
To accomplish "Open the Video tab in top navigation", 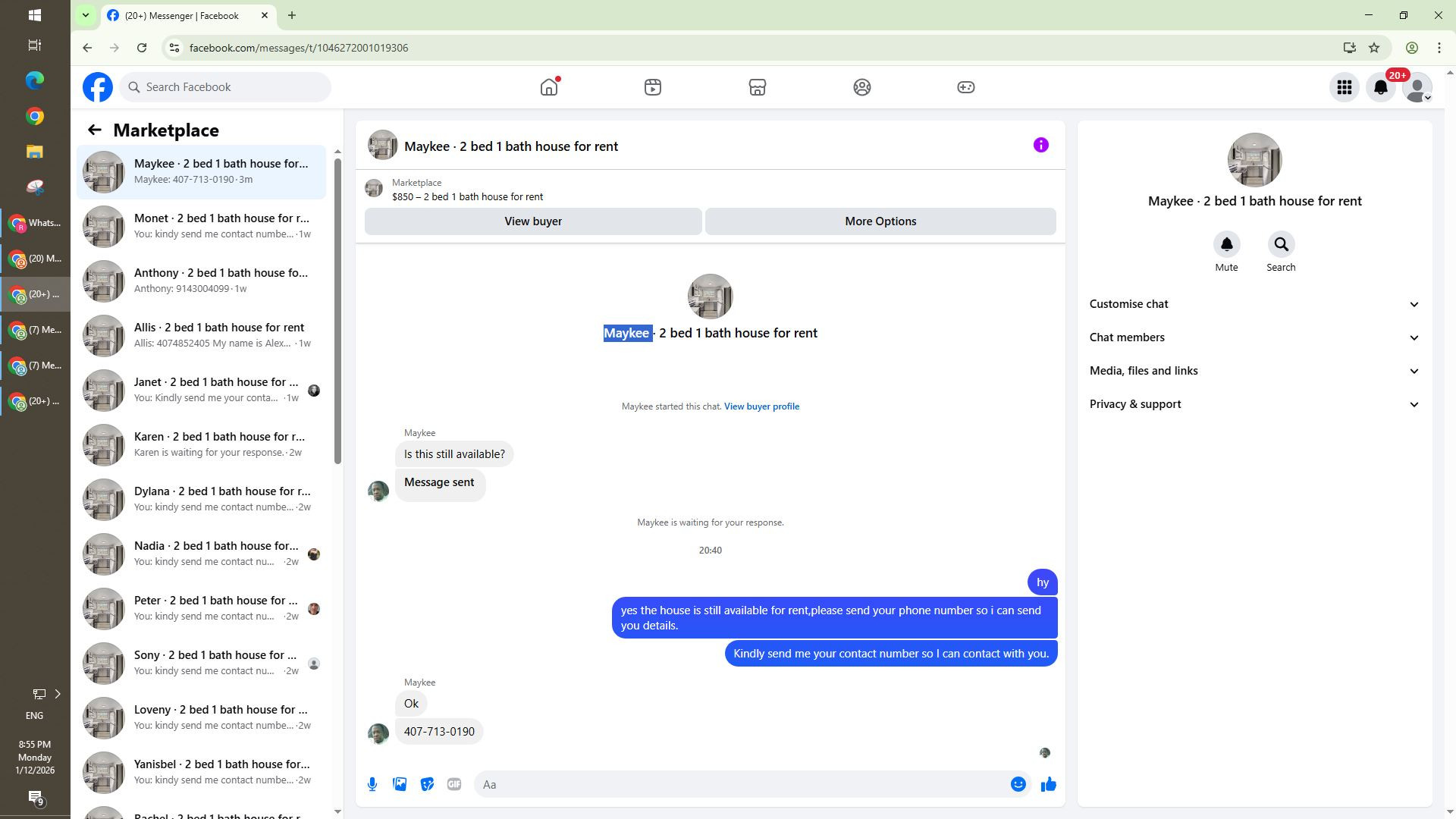I will (652, 88).
